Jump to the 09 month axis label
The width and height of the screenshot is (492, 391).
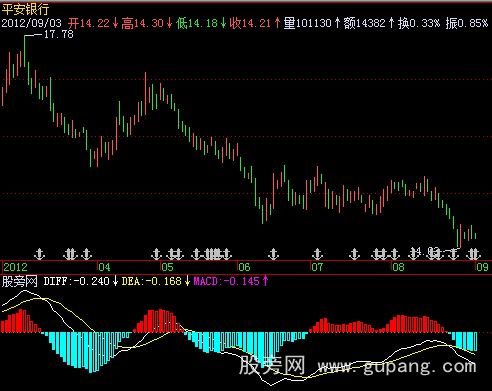click(482, 267)
